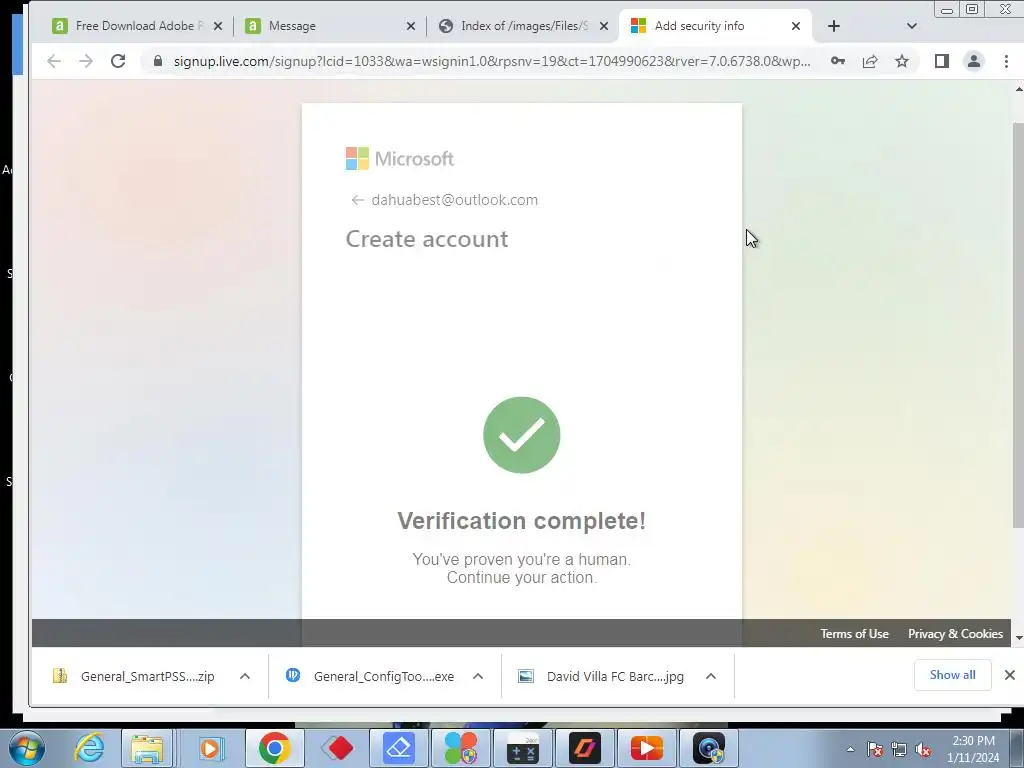
Task: Expand options for General_SmartPSS zip download
Action: pyautogui.click(x=245, y=677)
